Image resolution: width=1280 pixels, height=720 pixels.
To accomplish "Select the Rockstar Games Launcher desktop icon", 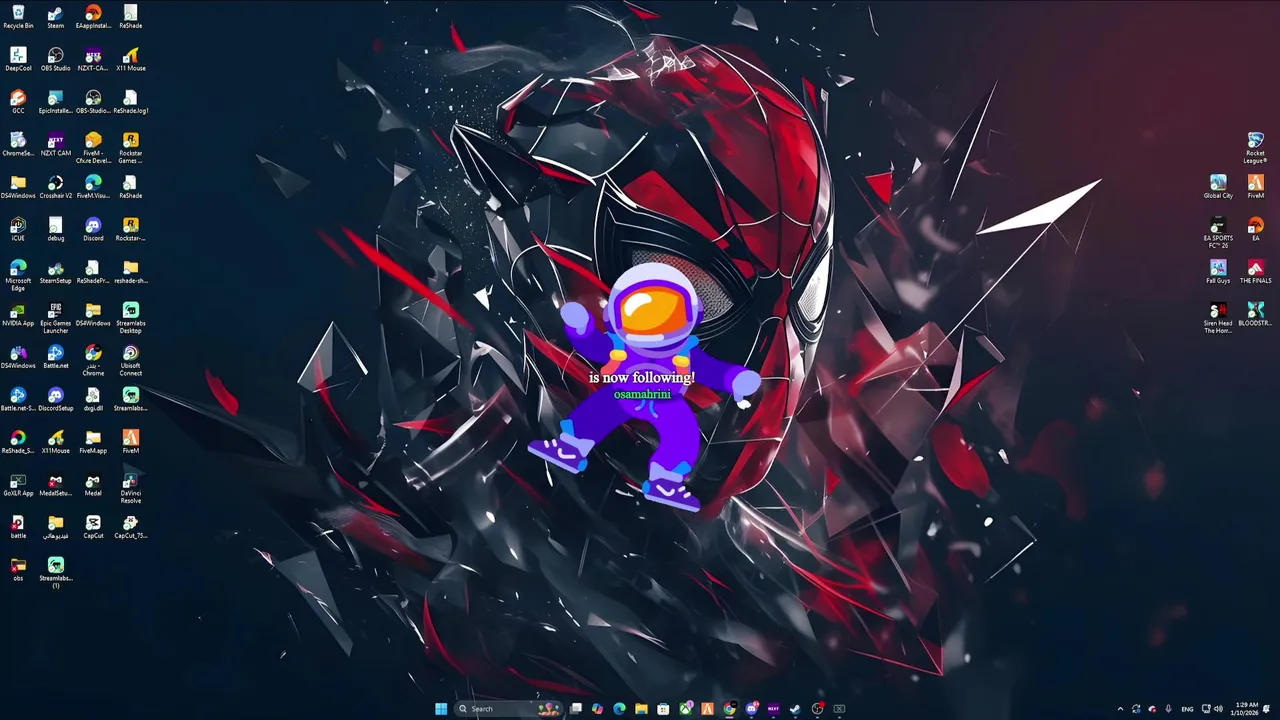I will [x=130, y=148].
